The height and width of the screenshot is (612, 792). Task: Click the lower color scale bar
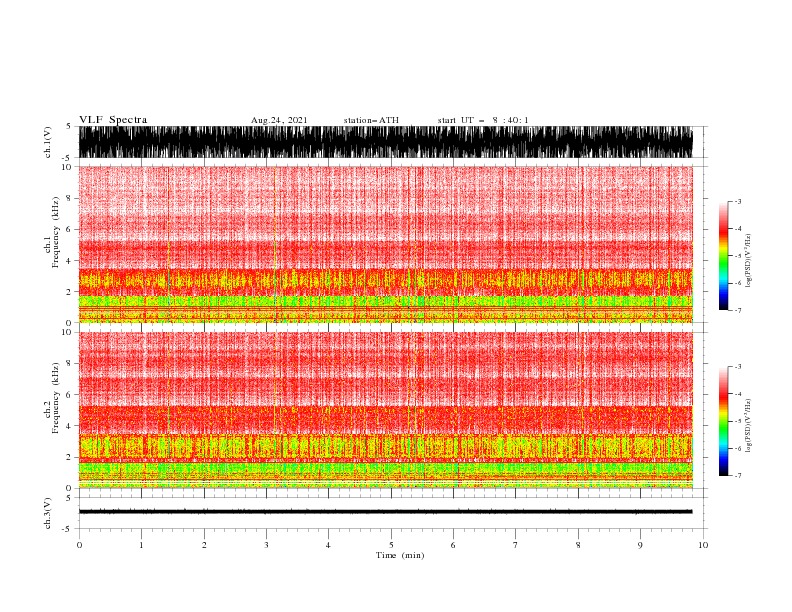[x=723, y=421]
